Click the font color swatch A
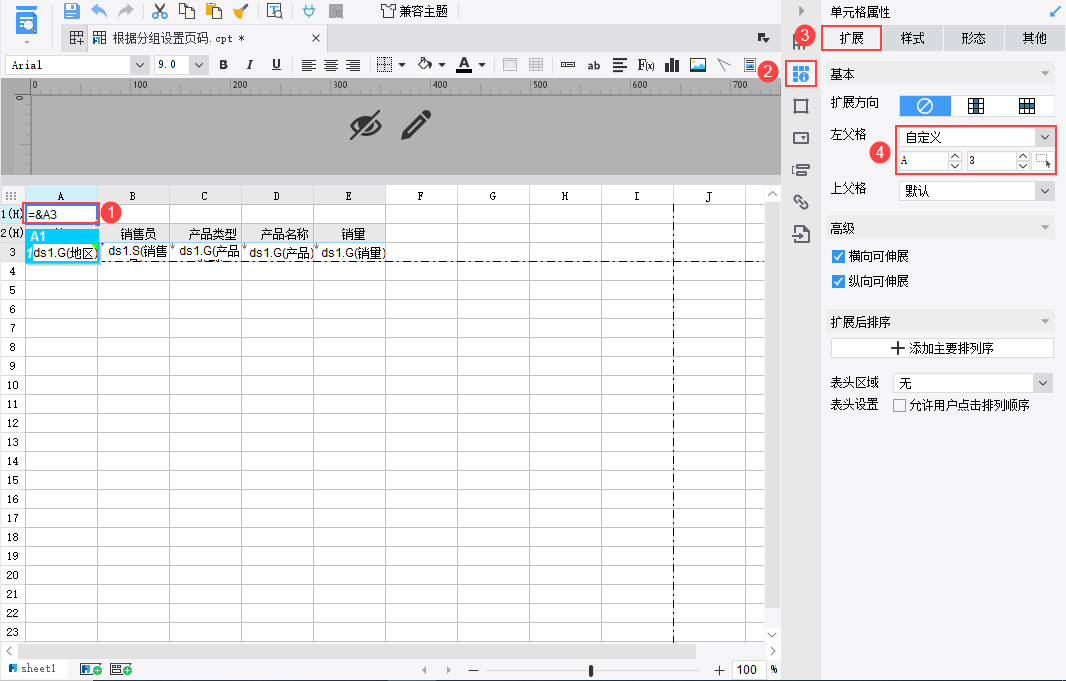The image size is (1066, 681). (464, 65)
